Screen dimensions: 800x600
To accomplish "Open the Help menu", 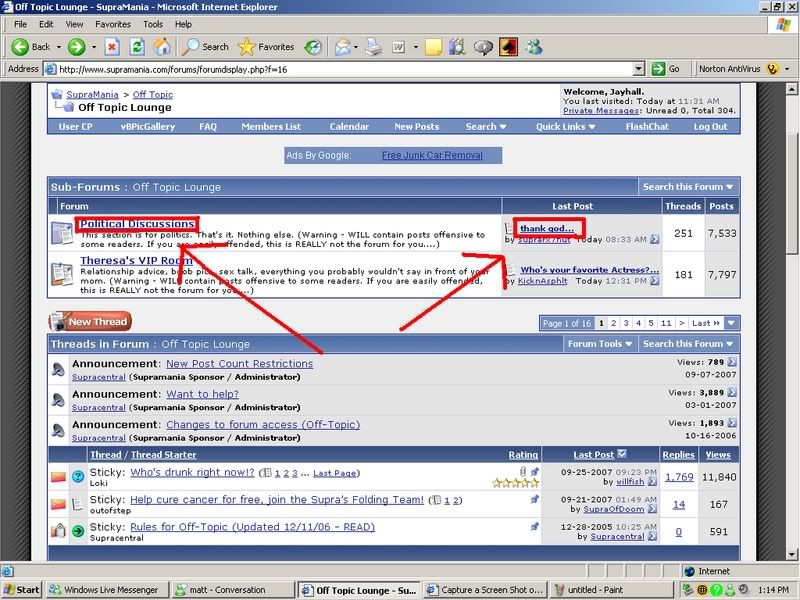I will (183, 24).
